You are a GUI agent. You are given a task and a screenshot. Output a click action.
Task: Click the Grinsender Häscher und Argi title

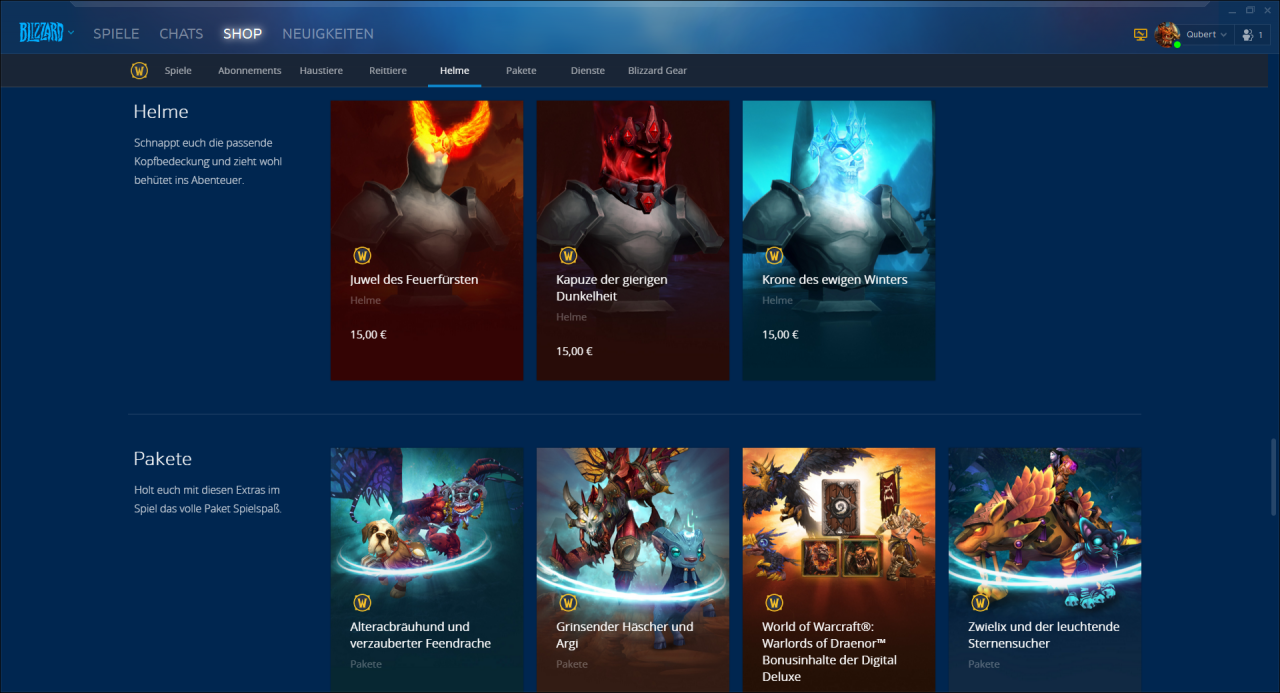point(625,635)
